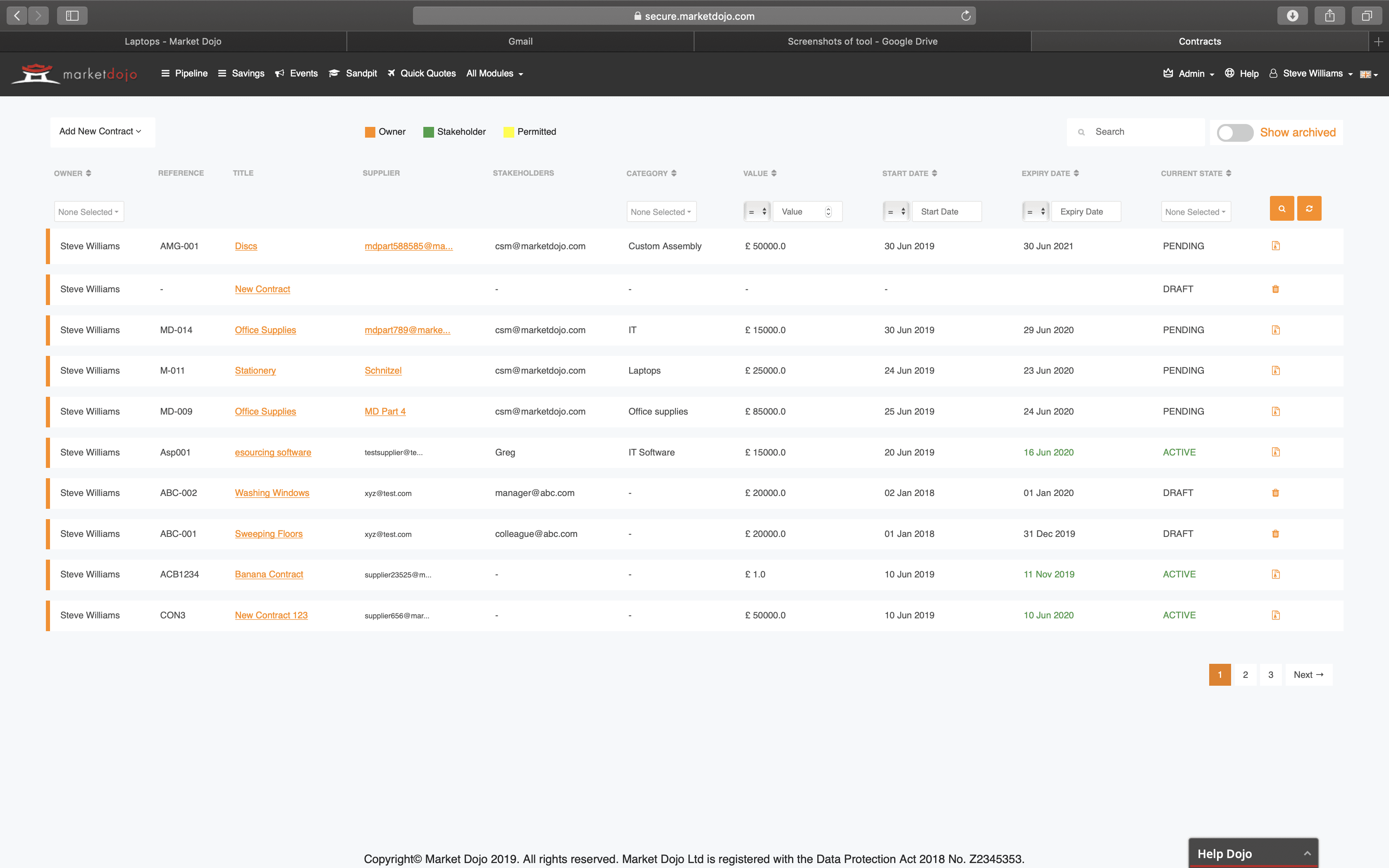This screenshot has width=1389, height=868.
Task: Open the All Modules dropdown
Action: point(494,74)
